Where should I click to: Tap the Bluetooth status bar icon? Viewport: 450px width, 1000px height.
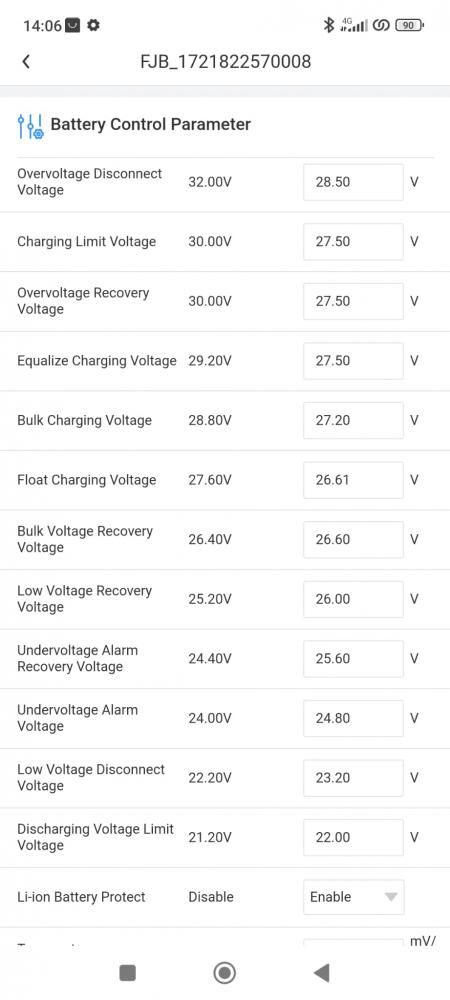329,26
